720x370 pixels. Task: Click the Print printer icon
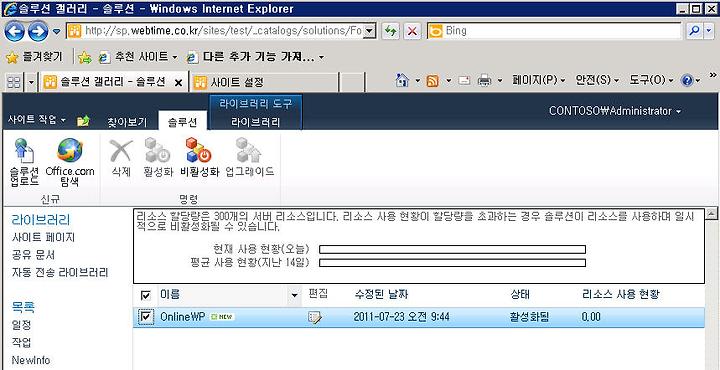484,81
